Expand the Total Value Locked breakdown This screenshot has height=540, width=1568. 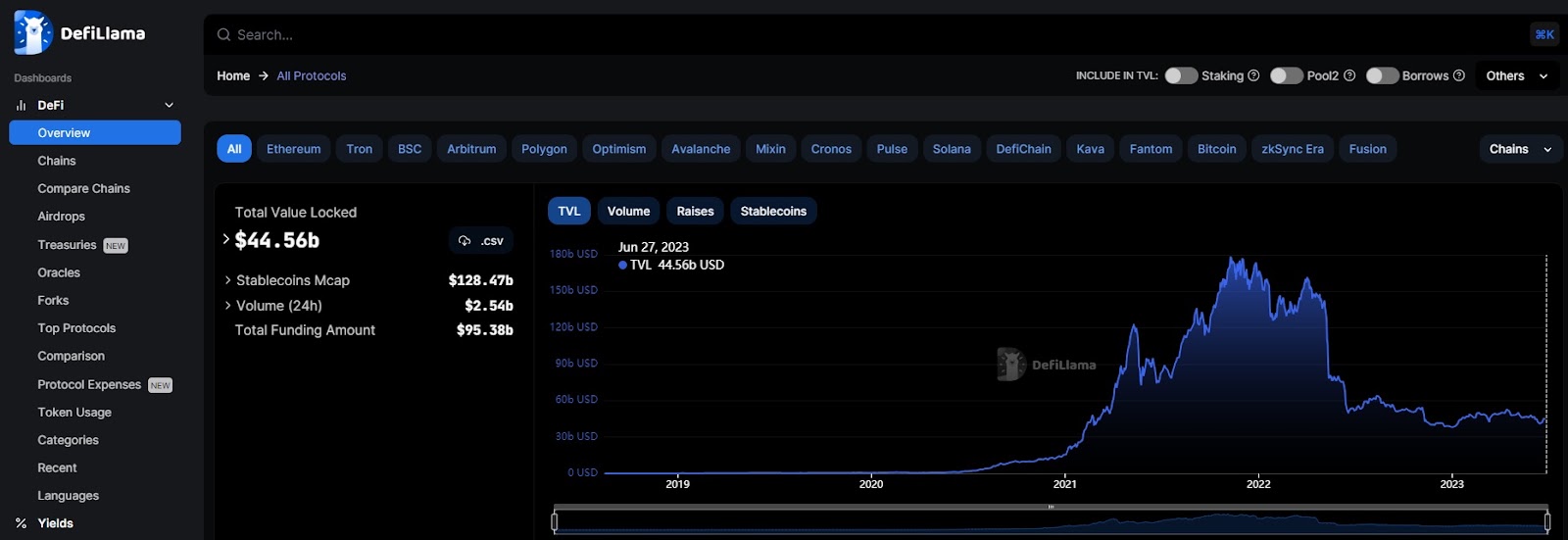tap(226, 239)
